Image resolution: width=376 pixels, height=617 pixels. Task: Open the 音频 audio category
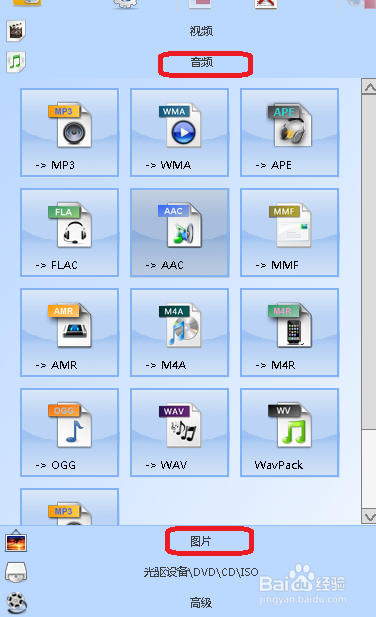[201, 62]
